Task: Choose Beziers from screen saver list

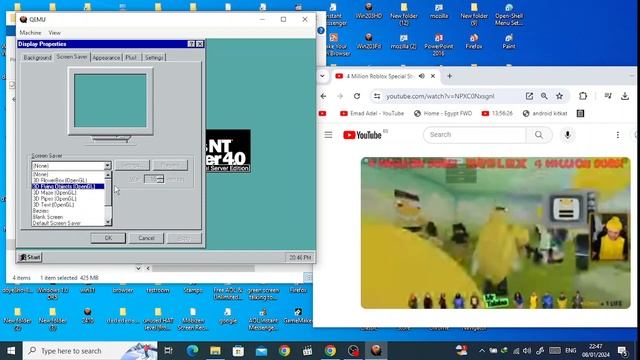Action: pyautogui.click(x=41, y=211)
